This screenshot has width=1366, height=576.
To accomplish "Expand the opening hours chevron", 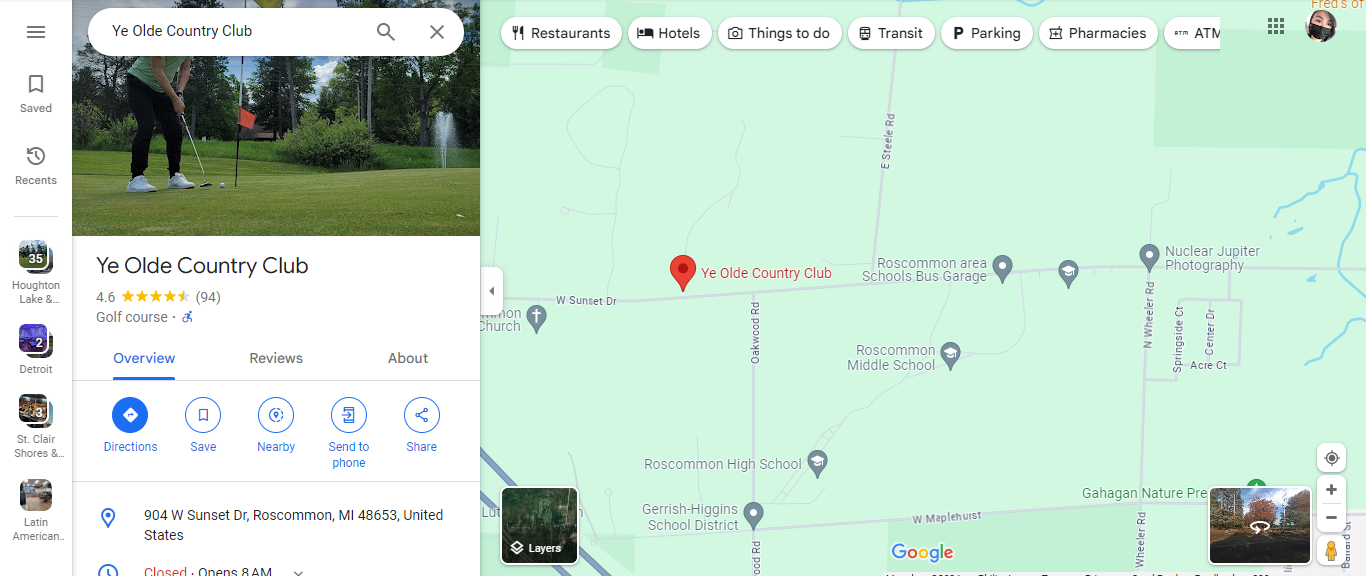I will click(x=298, y=572).
